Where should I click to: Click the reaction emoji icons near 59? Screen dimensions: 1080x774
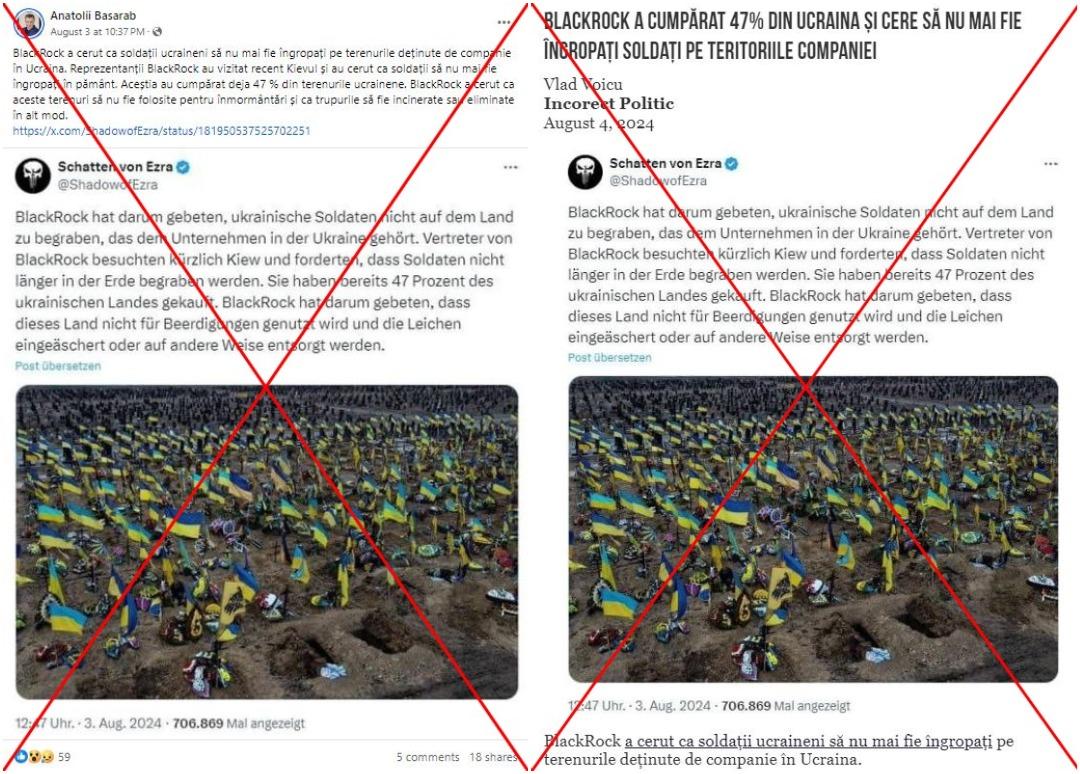tap(35, 757)
